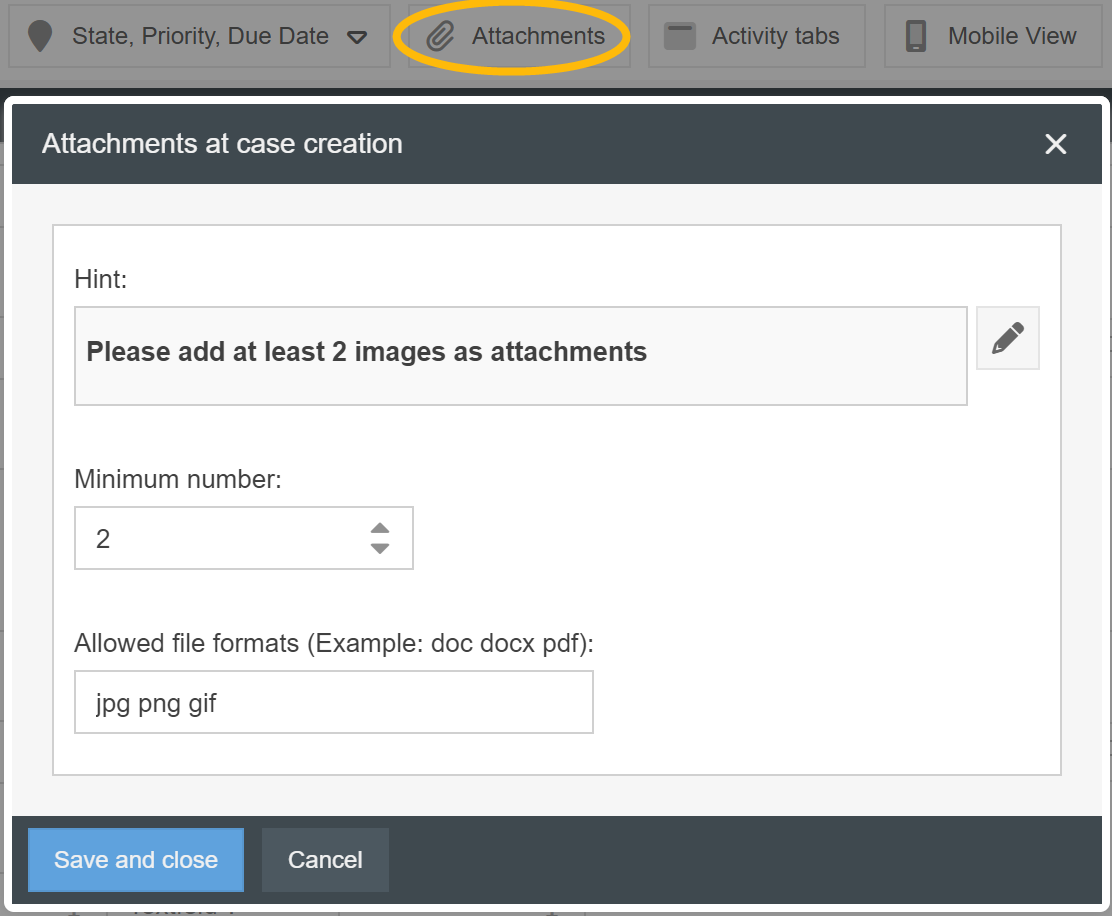The width and height of the screenshot is (1112, 916).
Task: Click the paperclip icon on the Attachments button
Action: (440, 37)
